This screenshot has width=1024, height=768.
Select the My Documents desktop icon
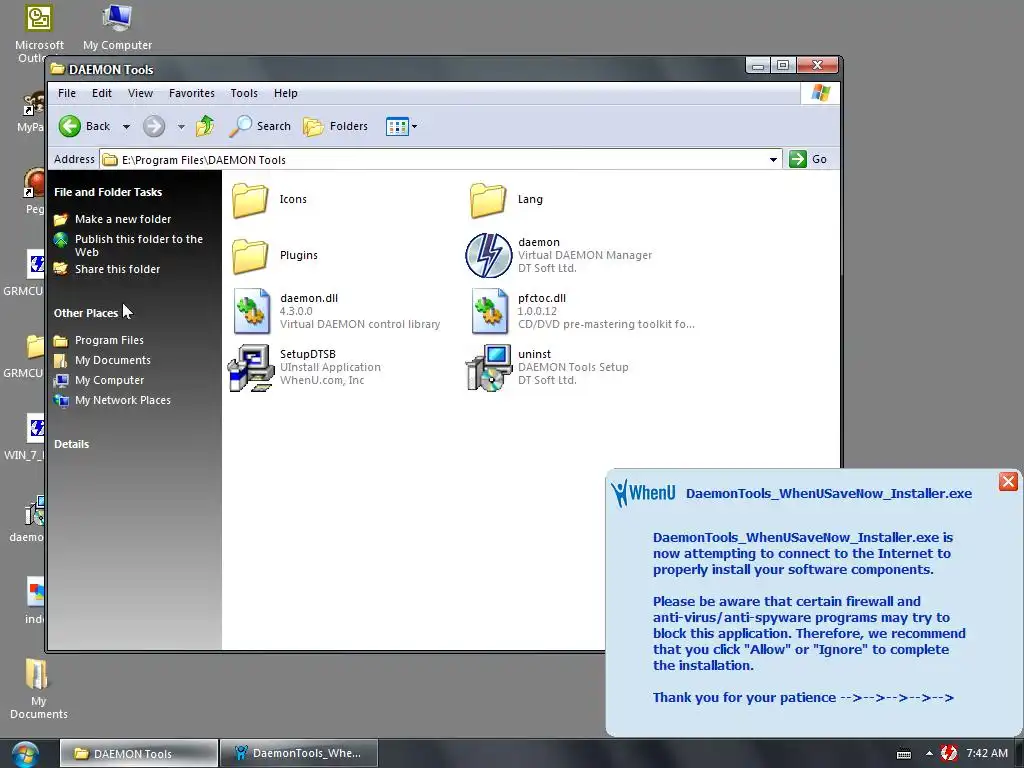(39, 689)
